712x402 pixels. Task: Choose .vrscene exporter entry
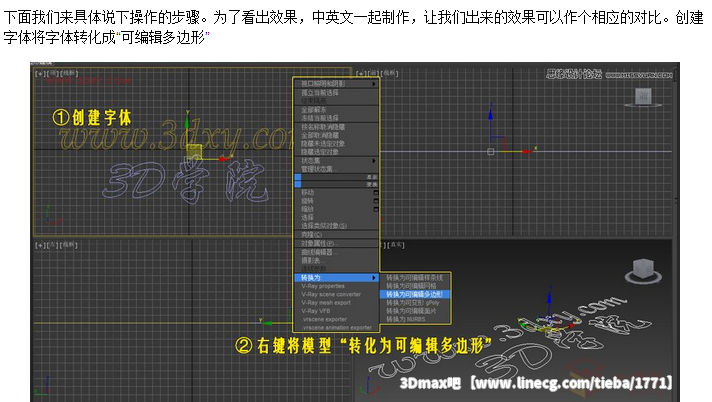[336, 319]
